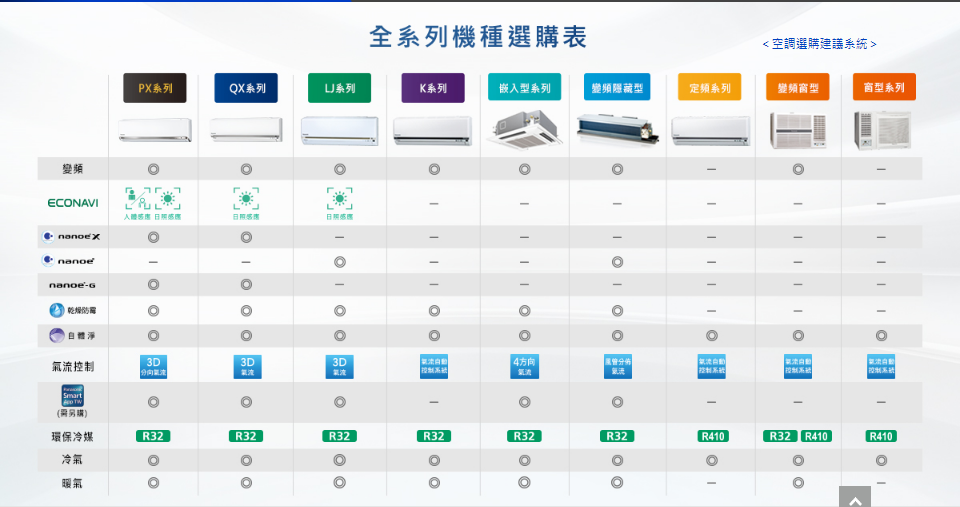Click the R410 badge under 窗型系列
The image size is (960, 507).
click(x=881, y=436)
